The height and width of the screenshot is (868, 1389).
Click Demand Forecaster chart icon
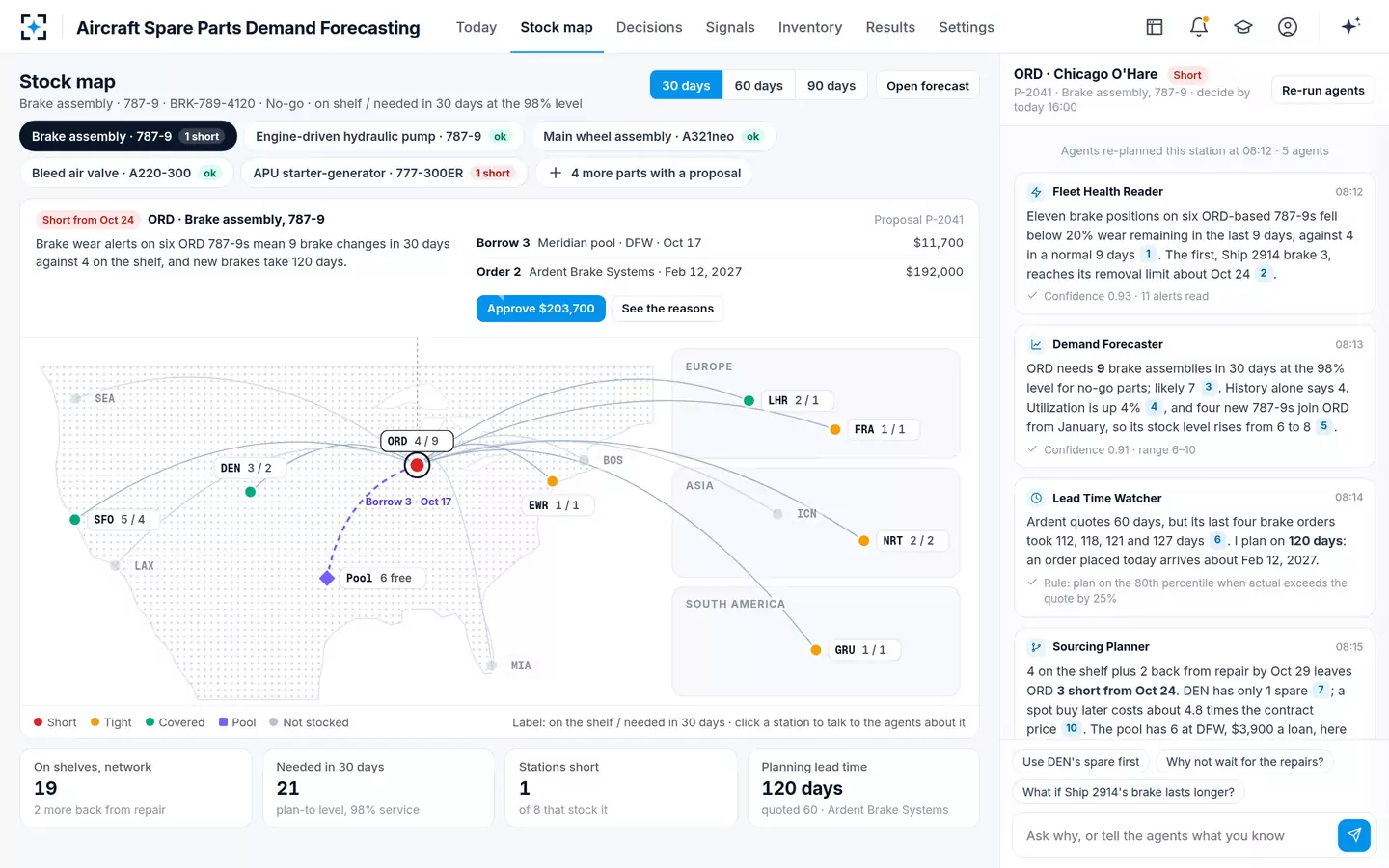click(x=1036, y=344)
